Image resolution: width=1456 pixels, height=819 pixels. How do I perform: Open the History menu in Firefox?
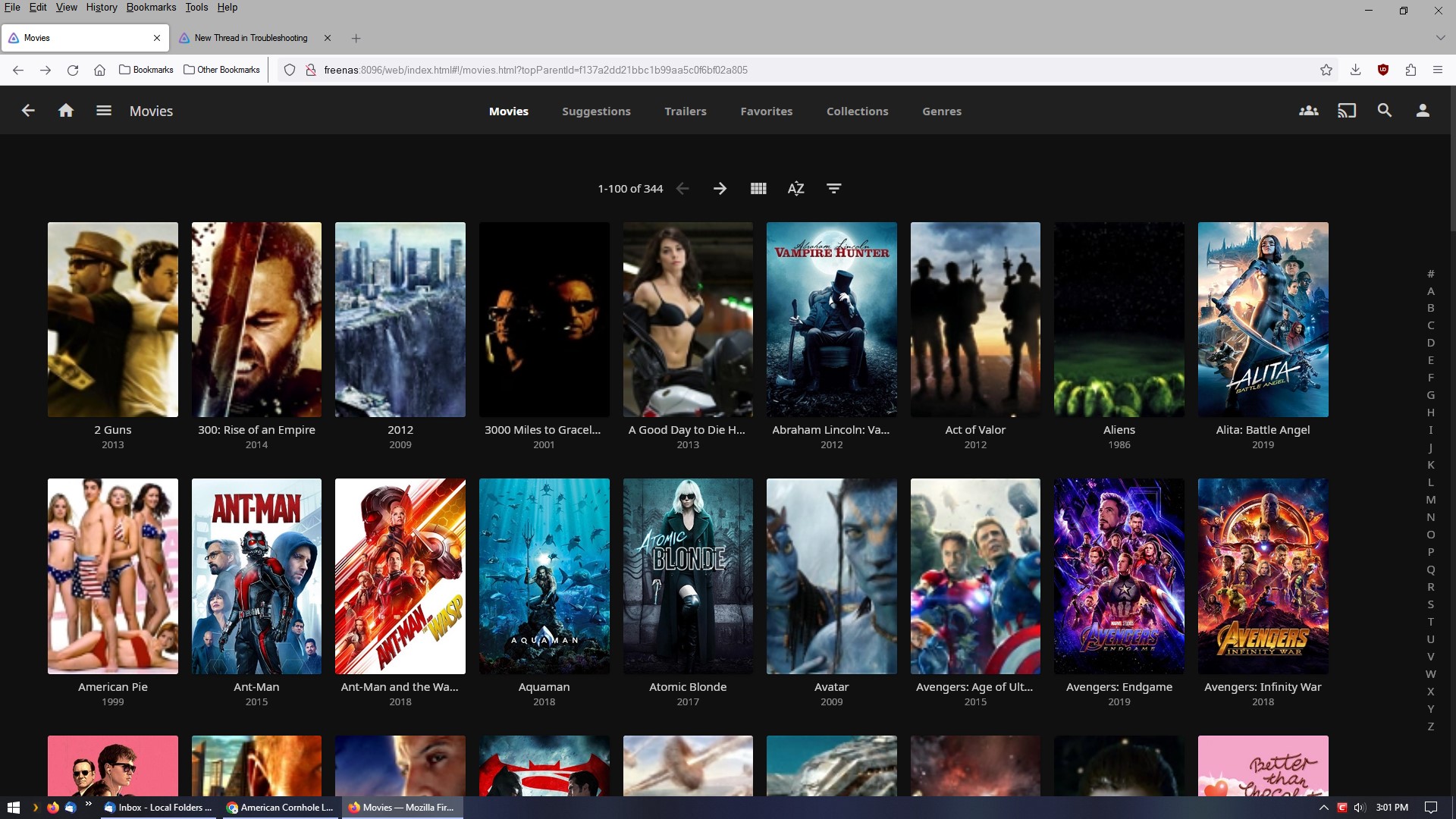click(101, 8)
